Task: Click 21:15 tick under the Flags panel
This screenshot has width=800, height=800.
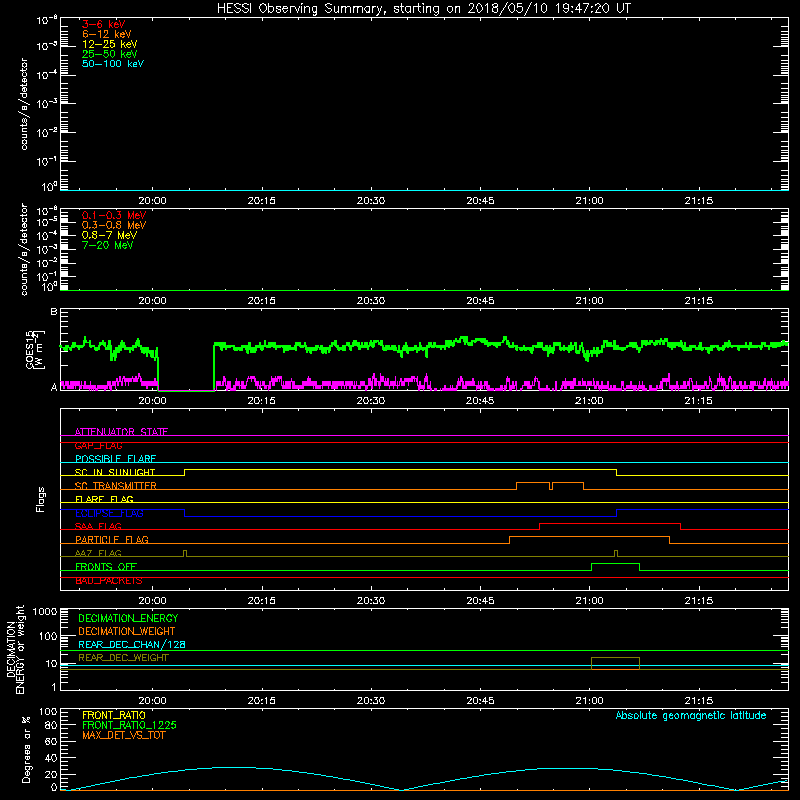Action: pyautogui.click(x=698, y=601)
